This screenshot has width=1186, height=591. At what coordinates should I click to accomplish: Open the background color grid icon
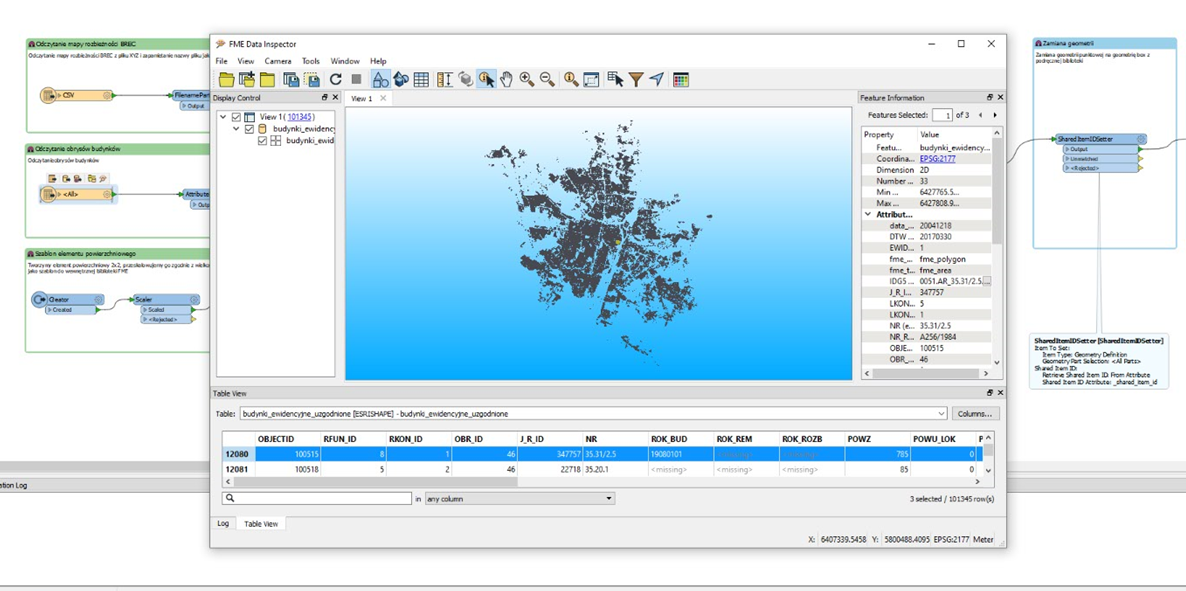pos(681,80)
